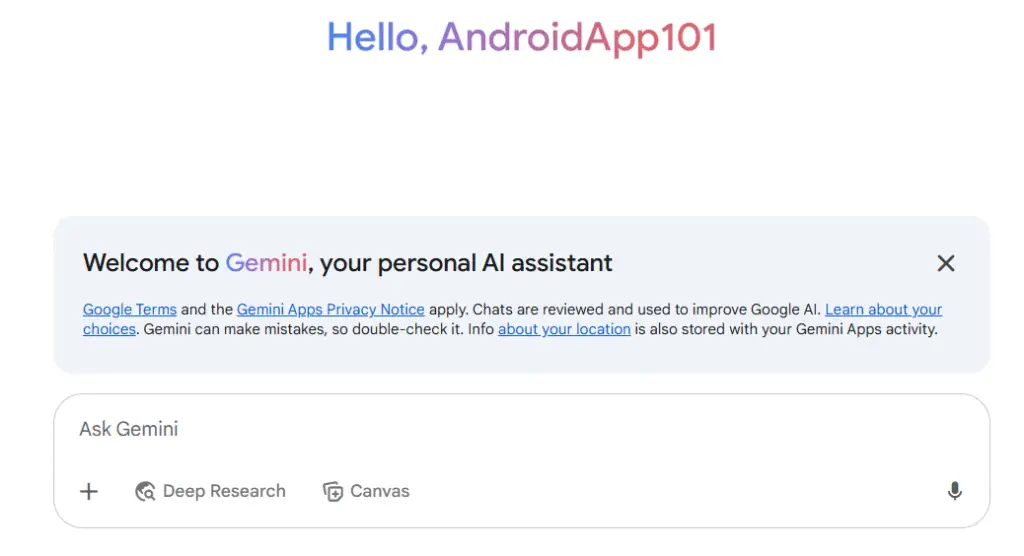
Task: Click 'your personal AI assistant' heading text
Action: 466,263
